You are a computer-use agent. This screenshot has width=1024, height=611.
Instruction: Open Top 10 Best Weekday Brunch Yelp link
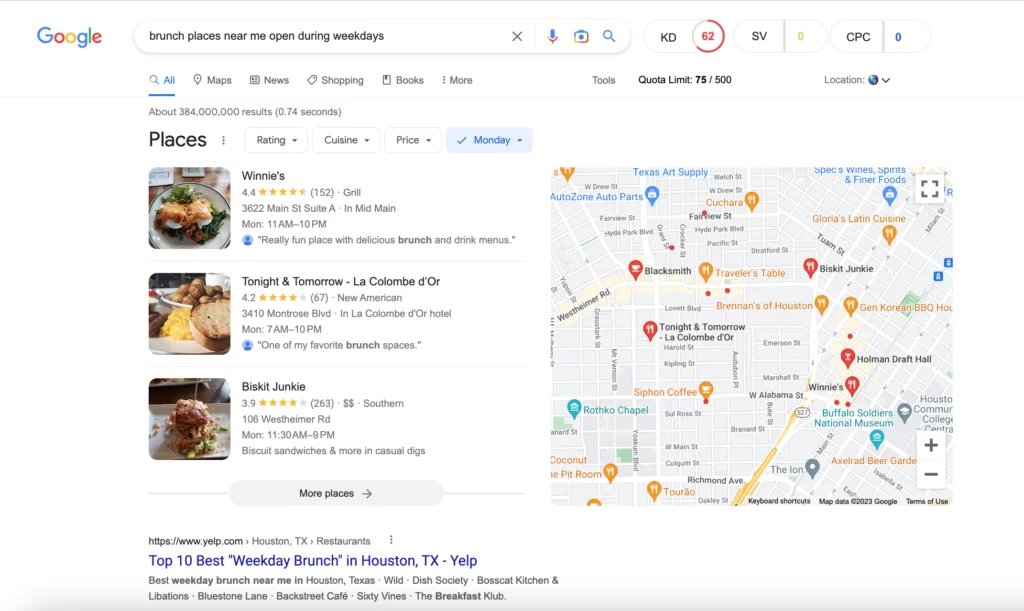pos(313,561)
